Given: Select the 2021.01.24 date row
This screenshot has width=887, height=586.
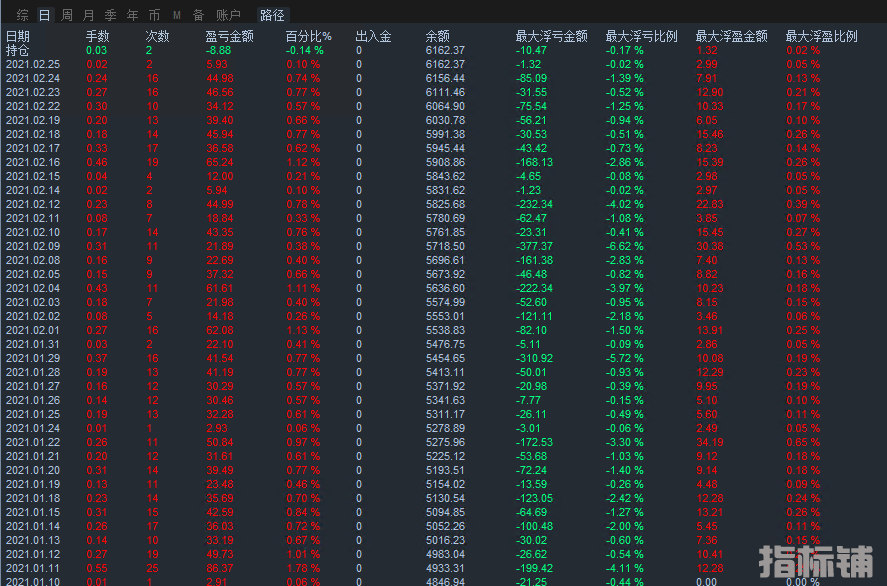Looking at the screenshot, I should [x=33, y=428].
